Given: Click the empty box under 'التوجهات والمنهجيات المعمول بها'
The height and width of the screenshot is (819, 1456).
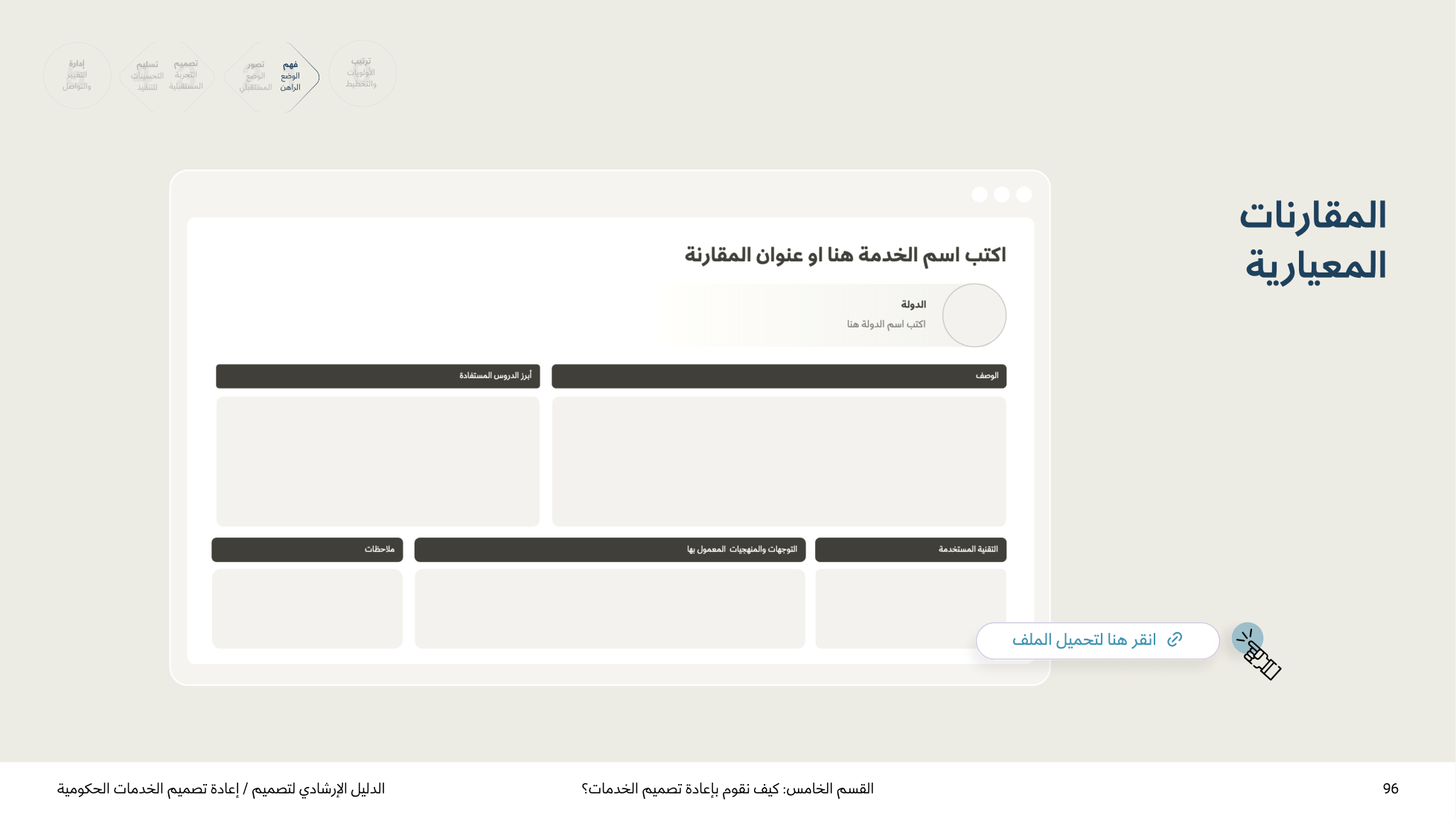Looking at the screenshot, I should [610, 608].
